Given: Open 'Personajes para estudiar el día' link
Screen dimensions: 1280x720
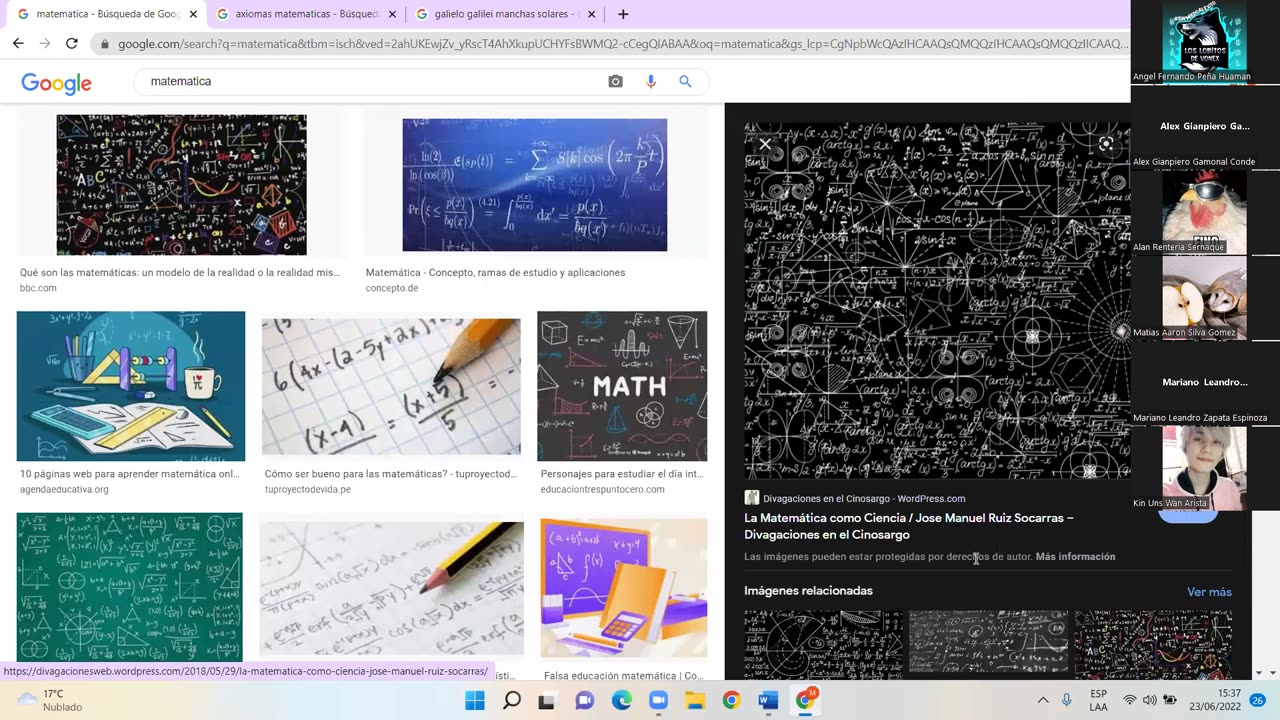Looking at the screenshot, I should coord(622,474).
